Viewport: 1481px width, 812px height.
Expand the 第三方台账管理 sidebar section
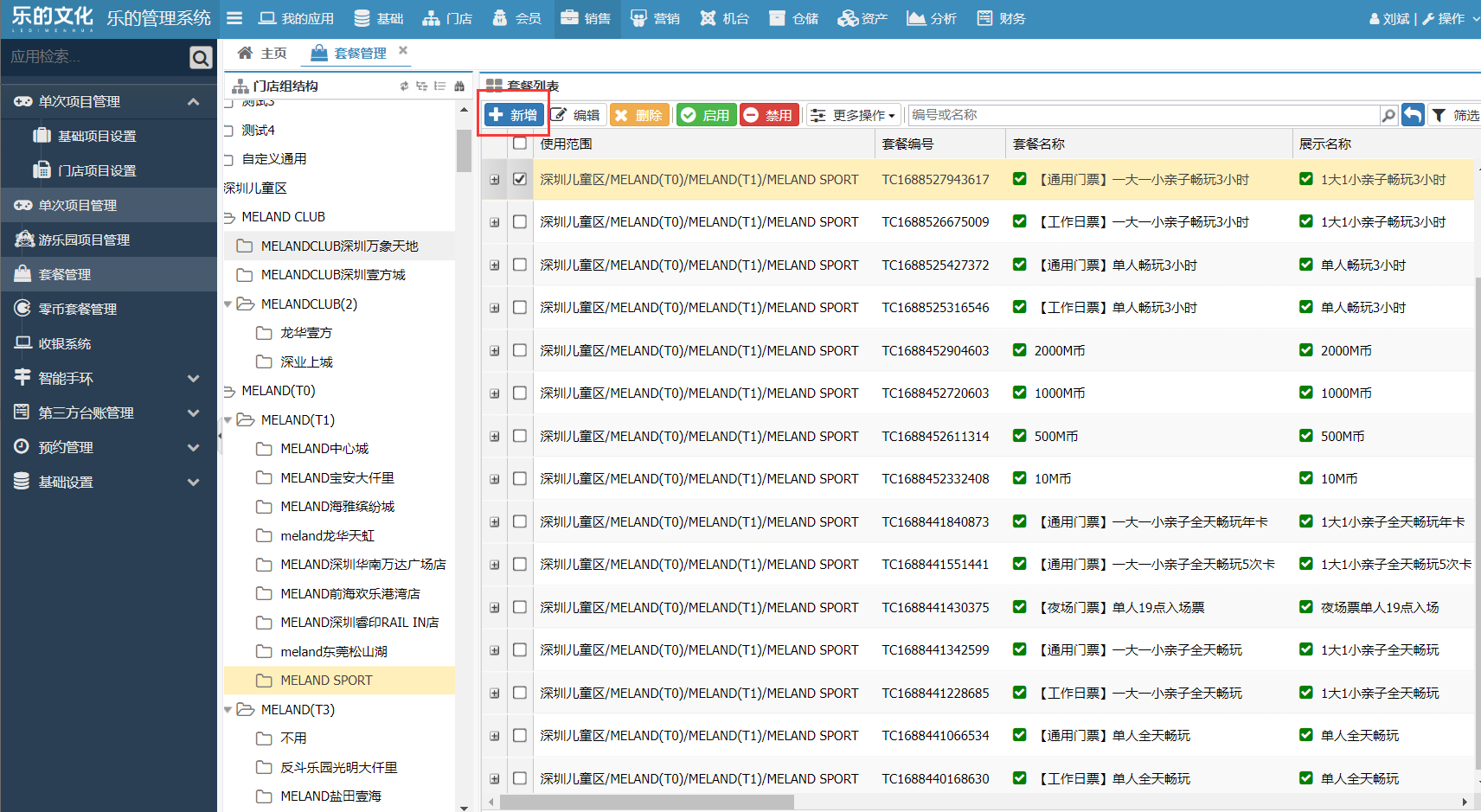click(x=193, y=412)
